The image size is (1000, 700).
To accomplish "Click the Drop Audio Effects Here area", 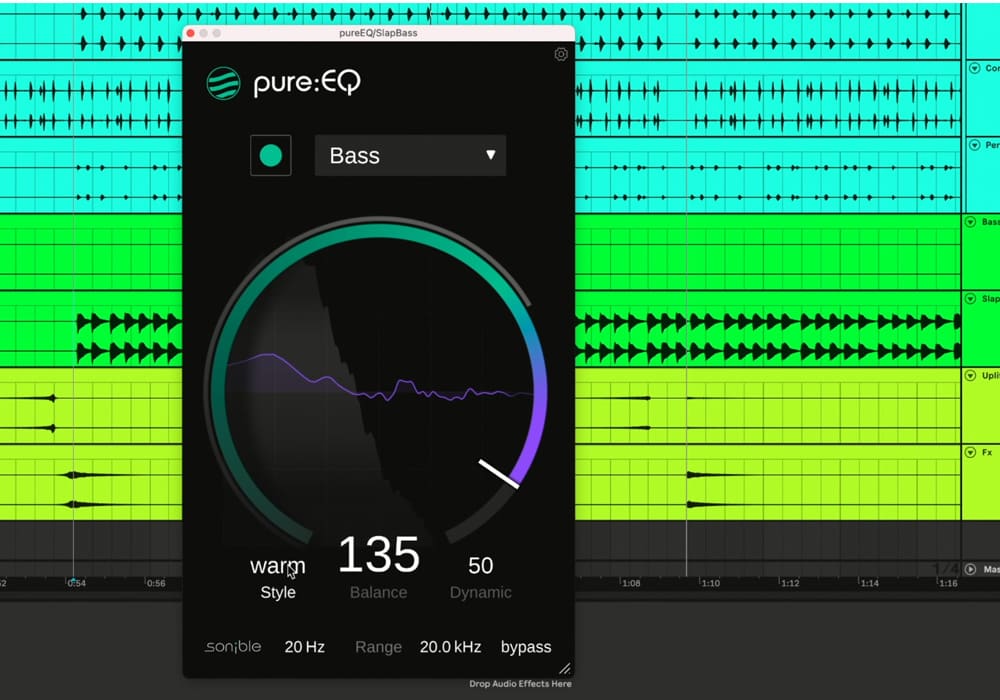I will [x=520, y=684].
